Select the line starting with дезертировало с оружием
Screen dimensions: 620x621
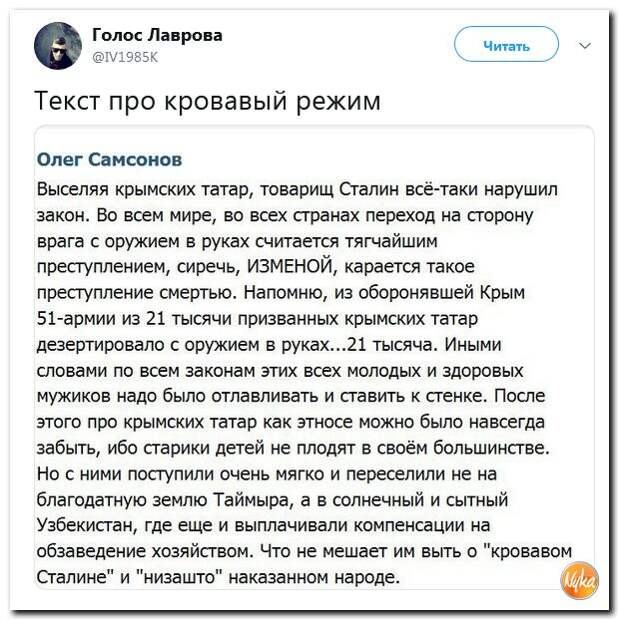point(269,345)
